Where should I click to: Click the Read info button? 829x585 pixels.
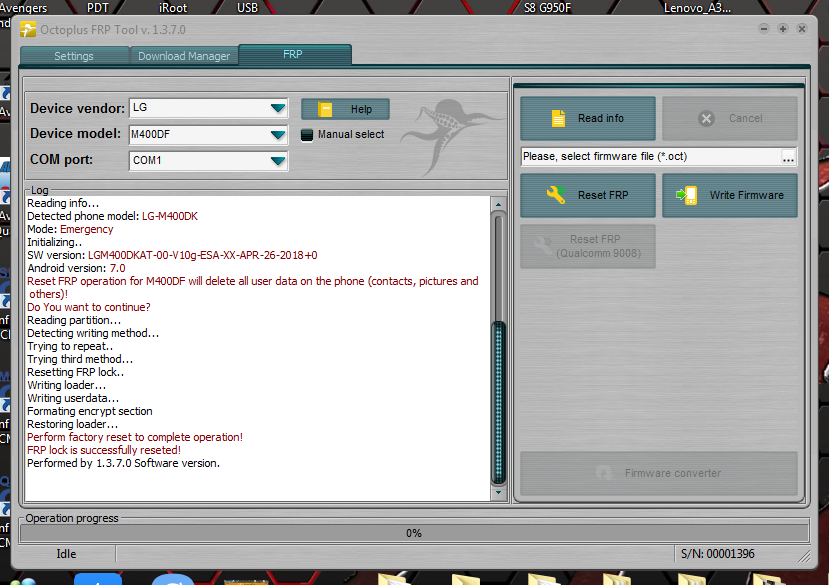coord(587,118)
